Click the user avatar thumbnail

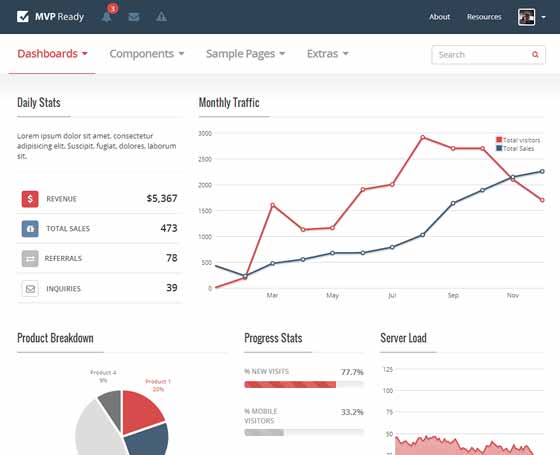(x=526, y=17)
